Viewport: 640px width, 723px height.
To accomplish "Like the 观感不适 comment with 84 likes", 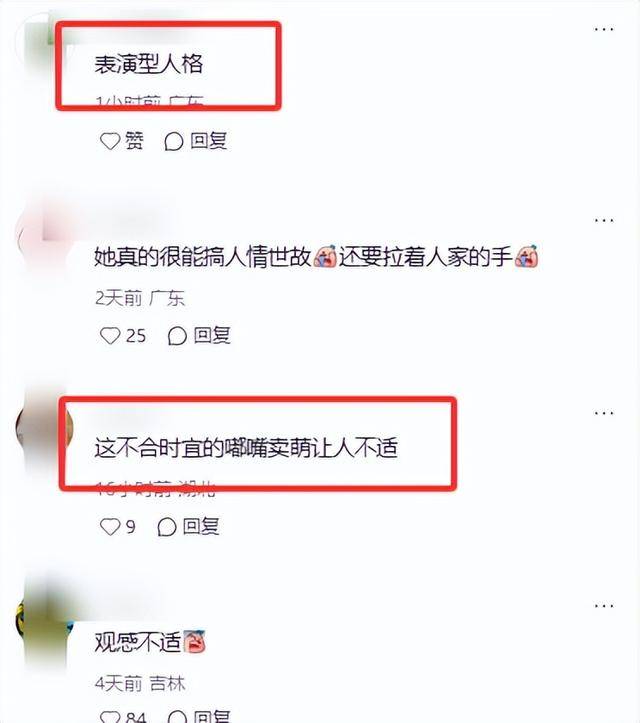I will 110,717.
